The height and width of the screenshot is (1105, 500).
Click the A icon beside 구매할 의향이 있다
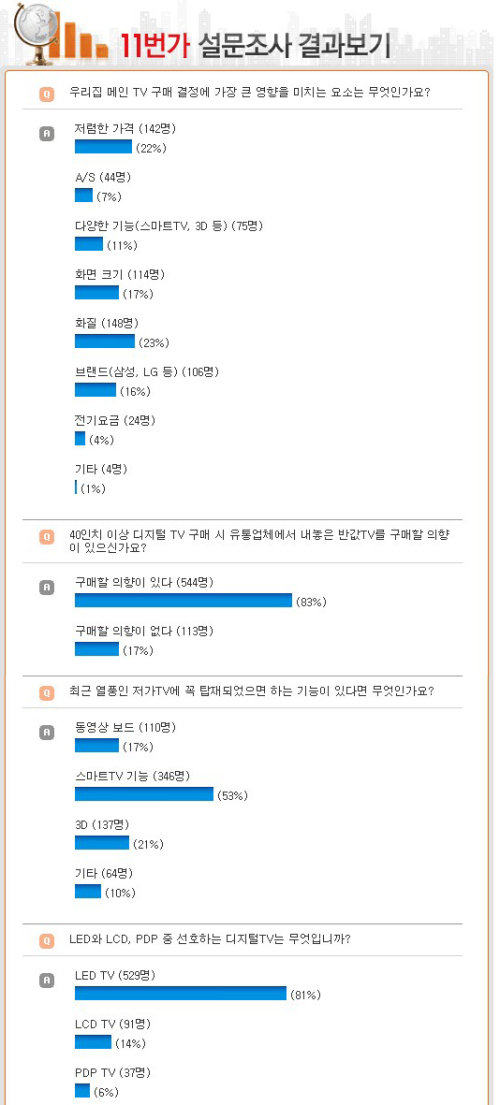pos(46,587)
